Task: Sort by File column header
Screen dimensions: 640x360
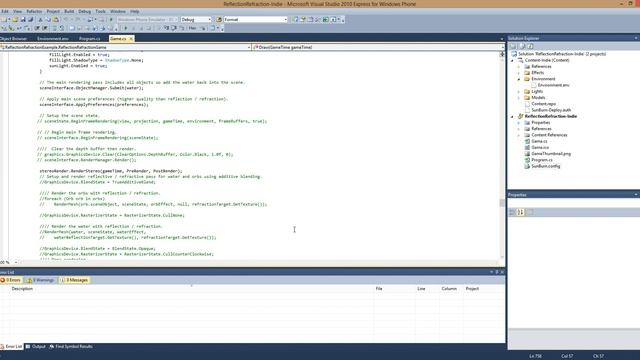Action: click(x=379, y=289)
